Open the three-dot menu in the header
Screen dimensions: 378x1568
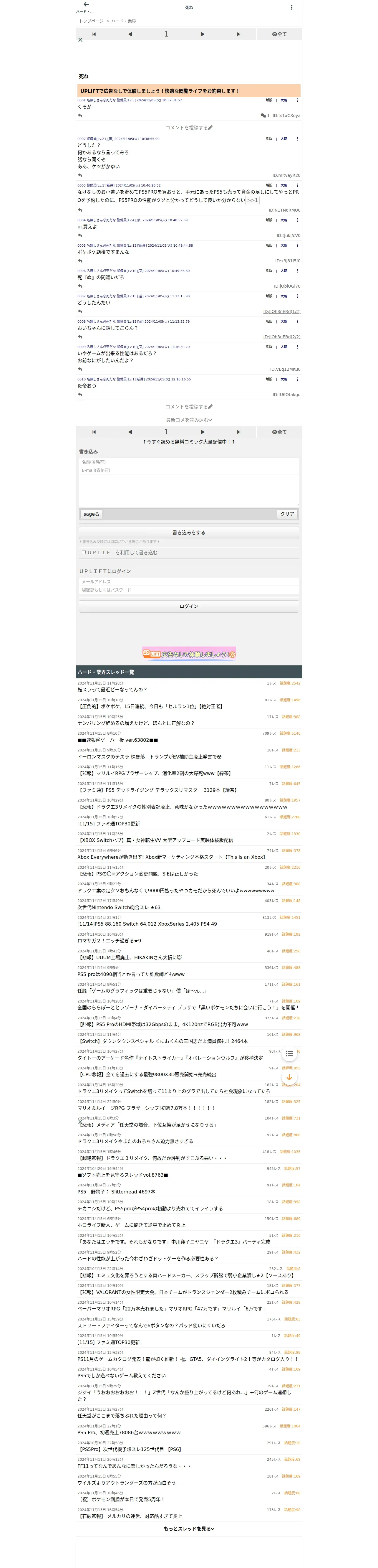(x=292, y=7)
